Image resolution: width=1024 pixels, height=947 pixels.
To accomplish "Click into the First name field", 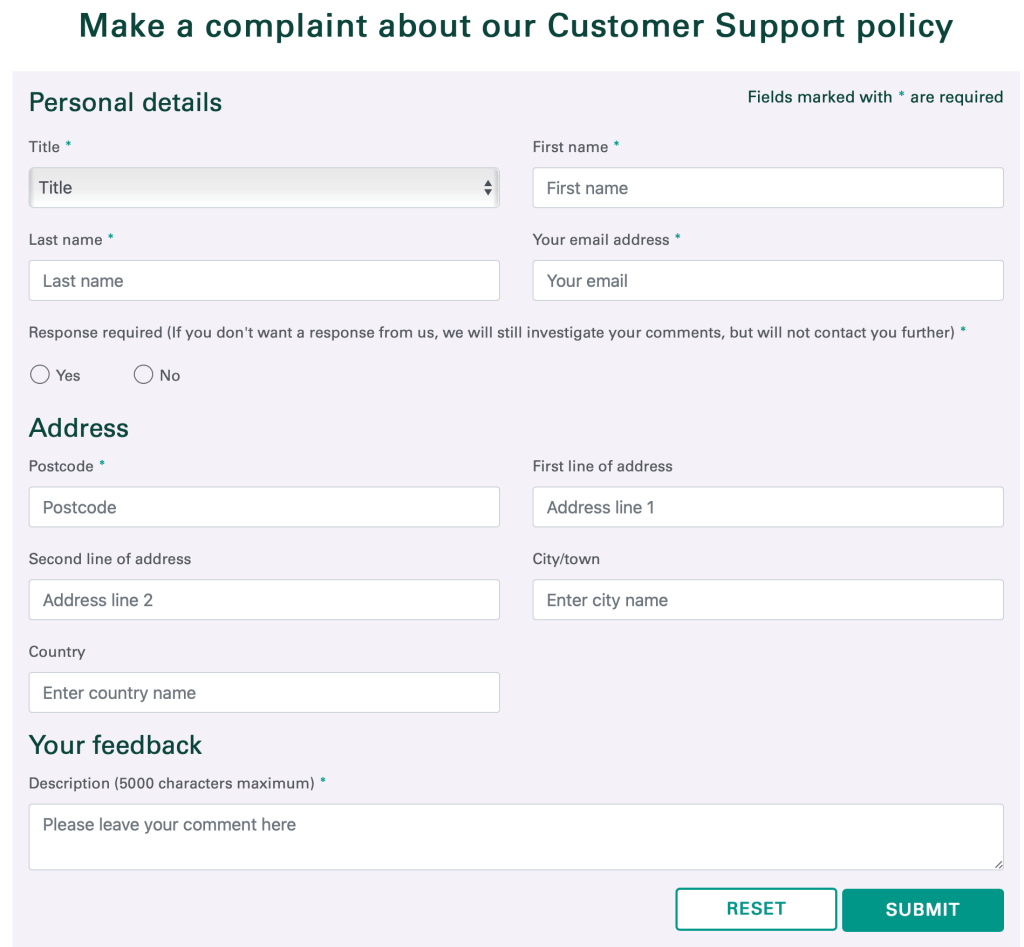I will 767,188.
